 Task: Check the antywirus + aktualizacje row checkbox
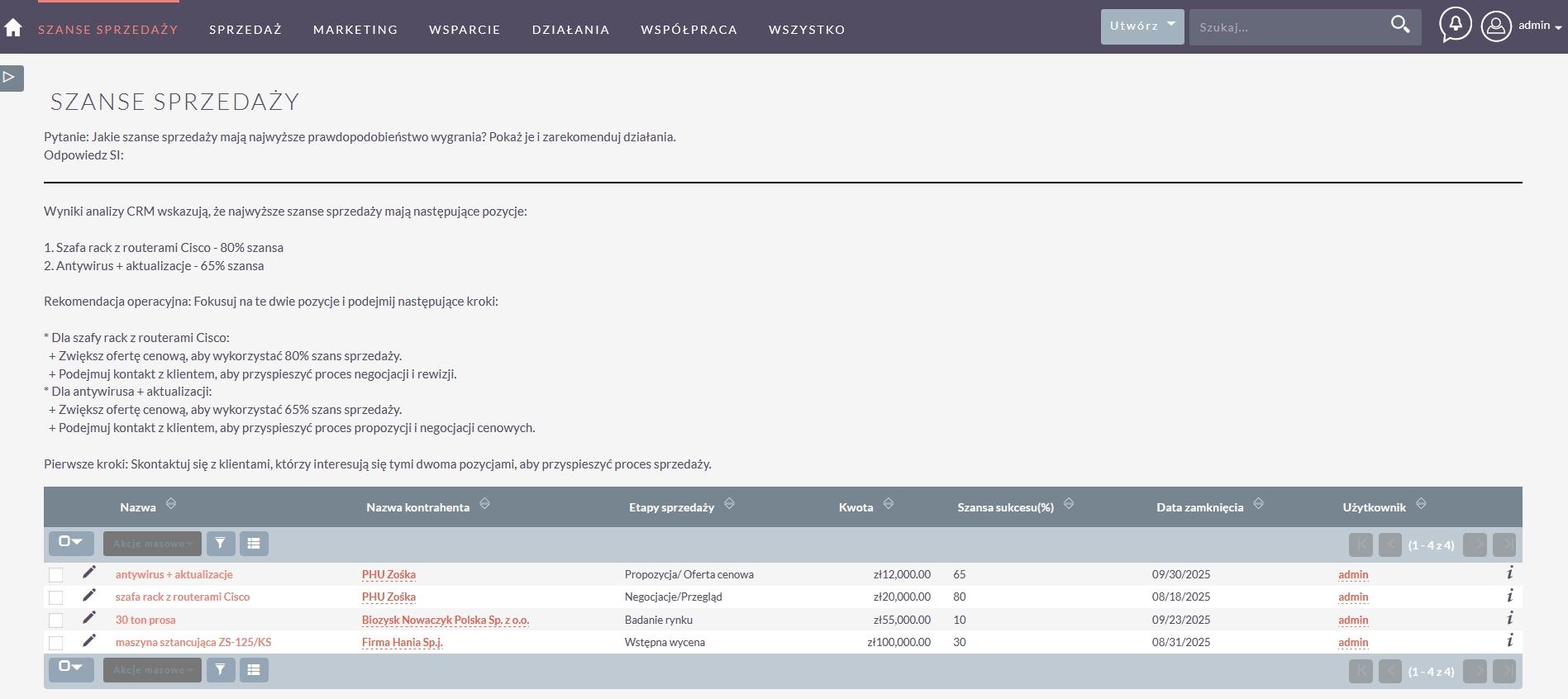(56, 575)
